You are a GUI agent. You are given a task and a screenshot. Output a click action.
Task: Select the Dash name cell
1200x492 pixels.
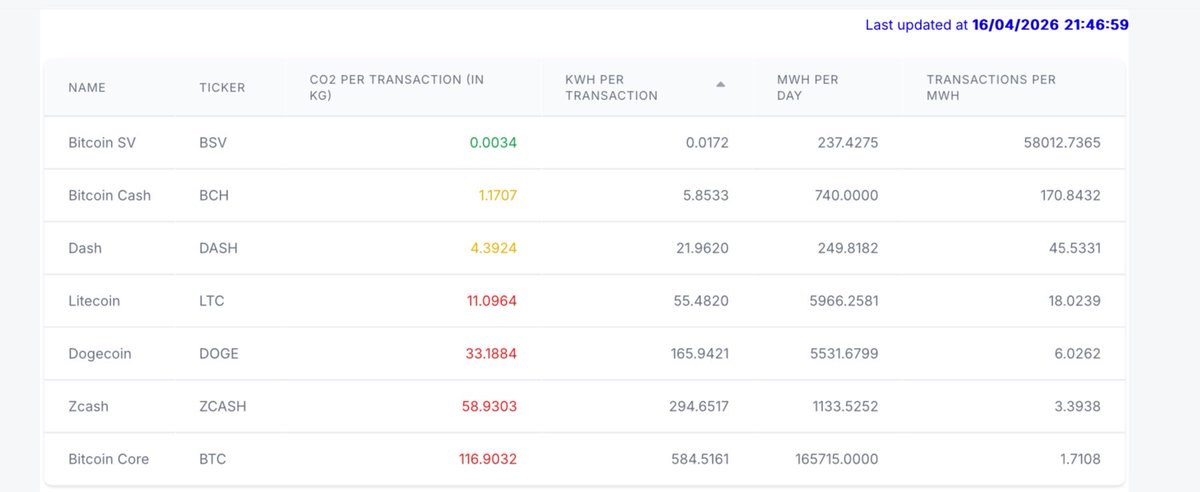[x=85, y=248]
